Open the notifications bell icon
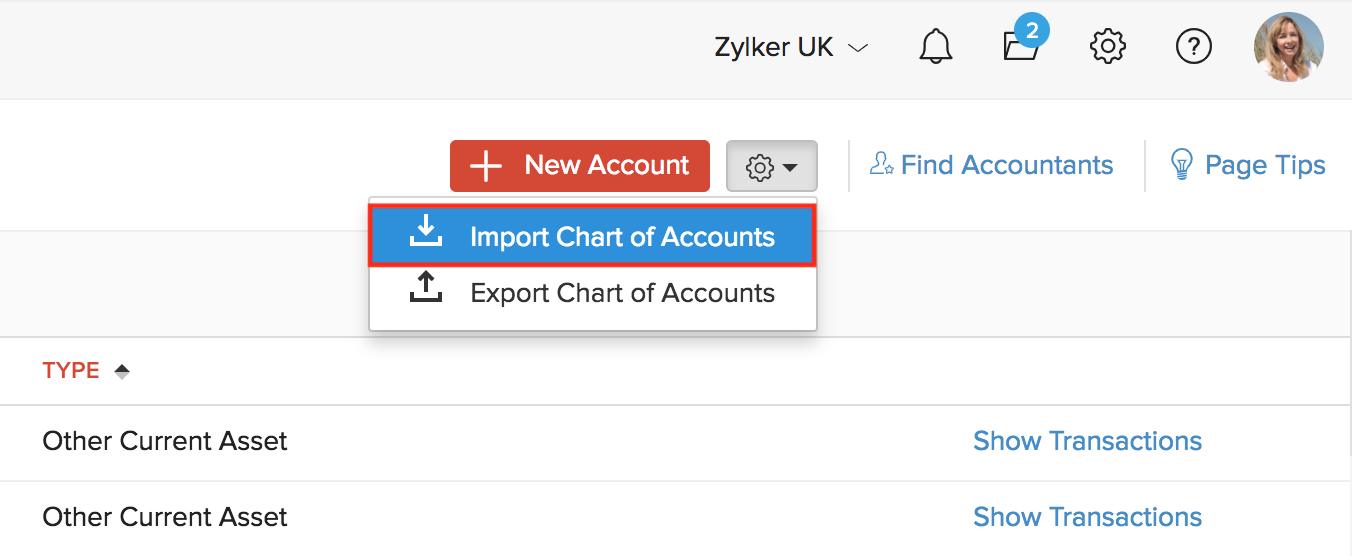 [x=936, y=47]
